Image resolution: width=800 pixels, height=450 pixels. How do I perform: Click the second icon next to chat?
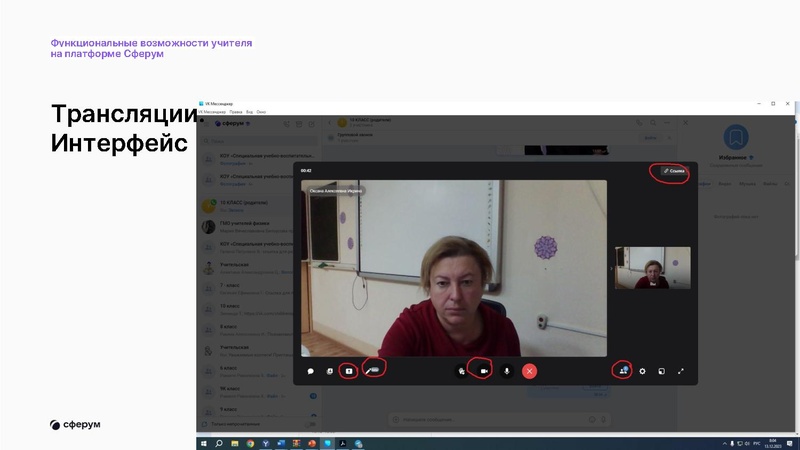pos(330,371)
